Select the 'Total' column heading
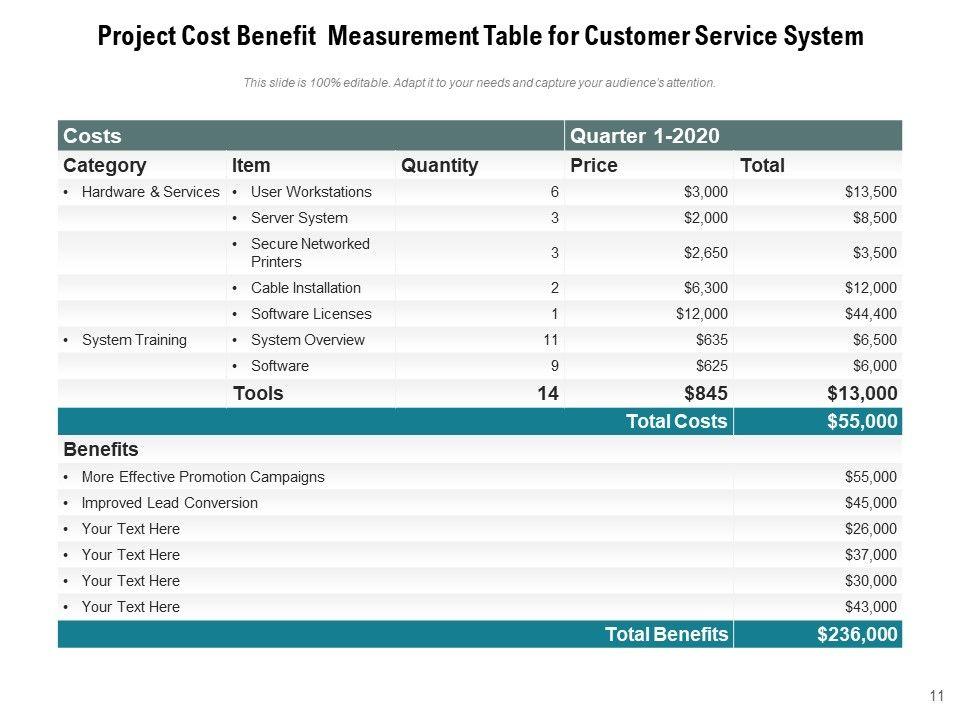The height and width of the screenshot is (720, 960). tap(762, 165)
